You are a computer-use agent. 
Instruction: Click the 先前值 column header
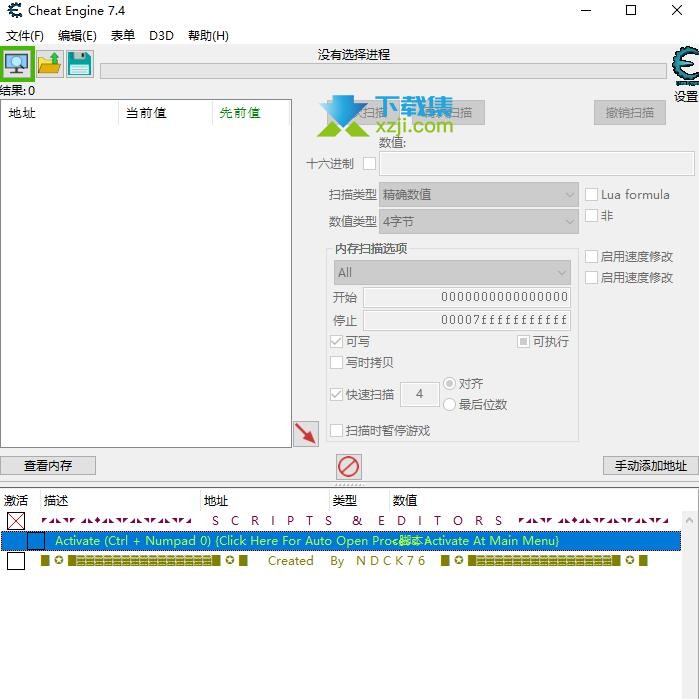coord(251,113)
